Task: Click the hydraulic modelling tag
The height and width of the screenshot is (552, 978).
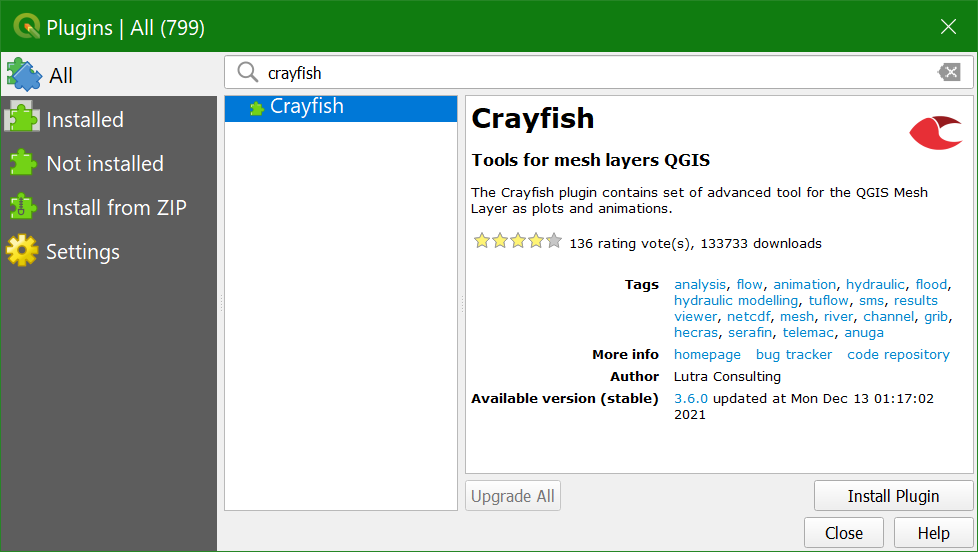Action: 736,301
